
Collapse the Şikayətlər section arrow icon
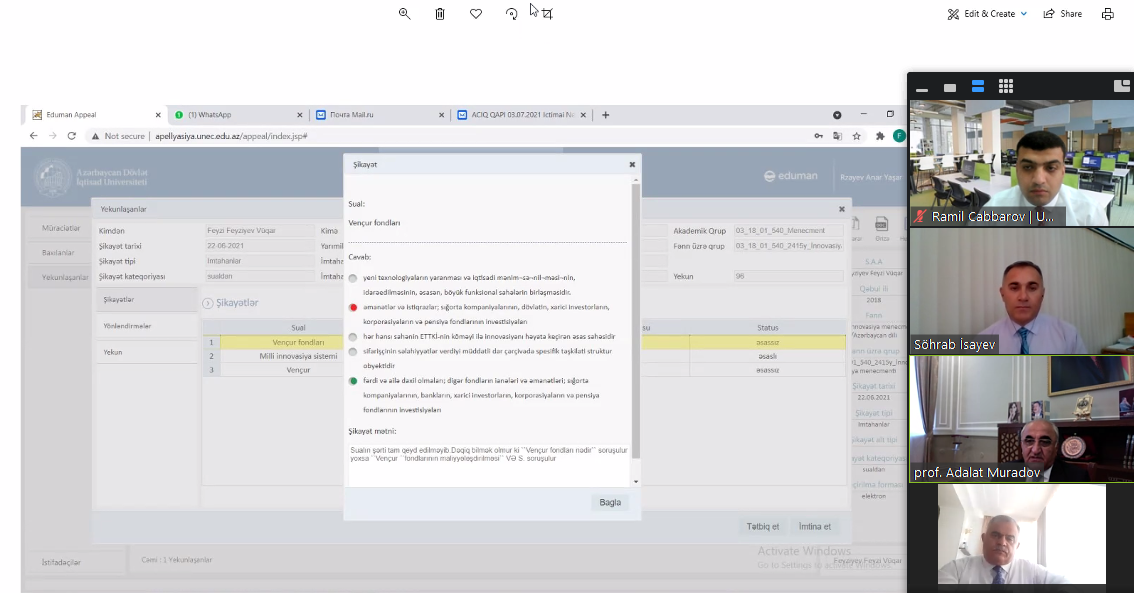coord(208,303)
